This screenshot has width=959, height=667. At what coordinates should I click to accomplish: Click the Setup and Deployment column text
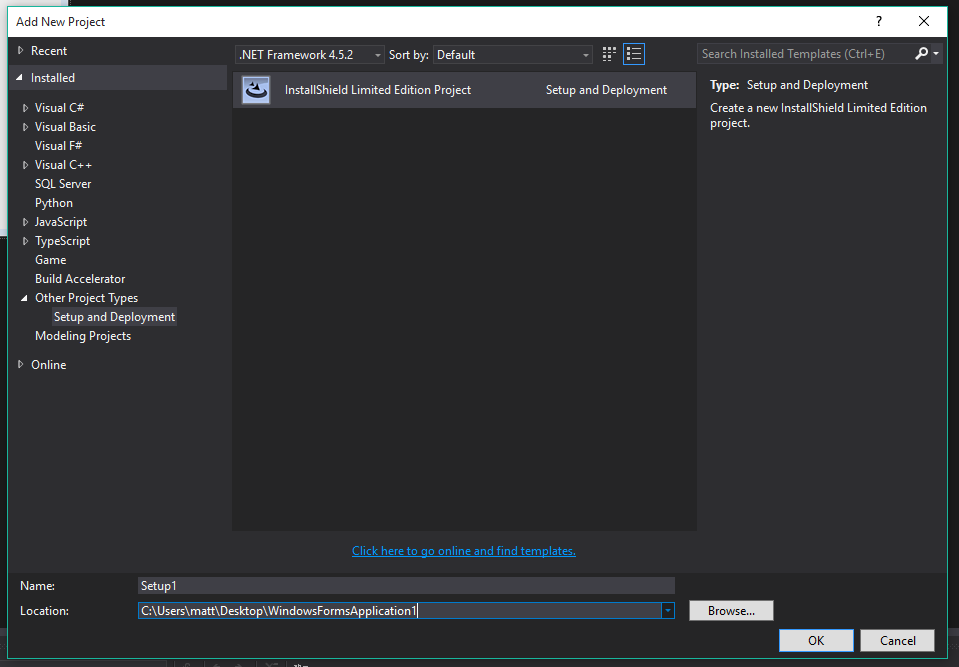point(606,90)
